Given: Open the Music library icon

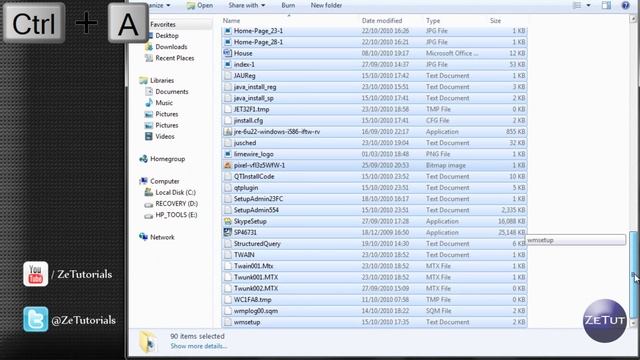Looking at the screenshot, I should coord(149,103).
